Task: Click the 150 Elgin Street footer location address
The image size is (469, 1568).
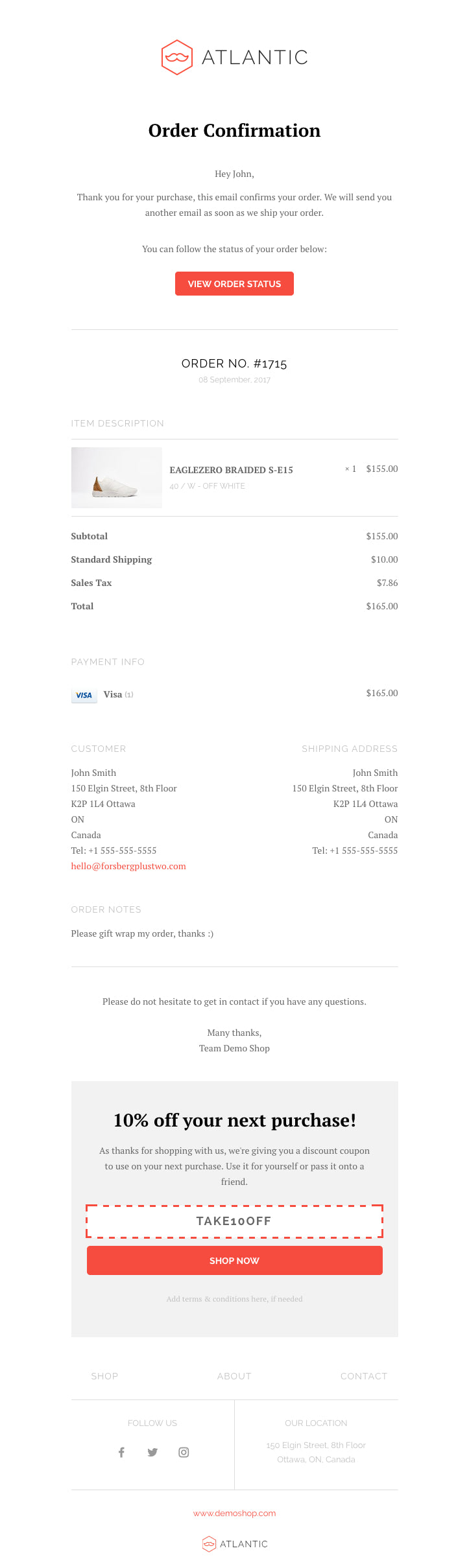Action: pyautogui.click(x=316, y=1445)
